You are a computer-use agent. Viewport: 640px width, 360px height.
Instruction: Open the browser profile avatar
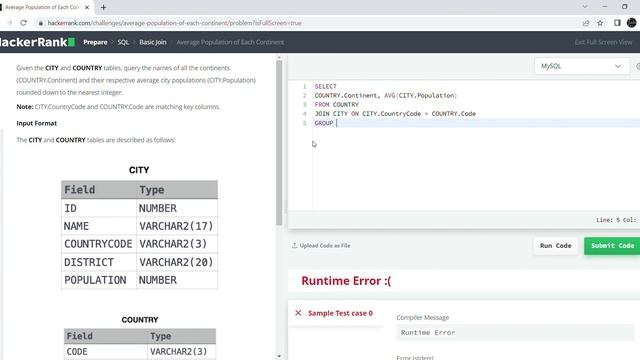[631, 23]
